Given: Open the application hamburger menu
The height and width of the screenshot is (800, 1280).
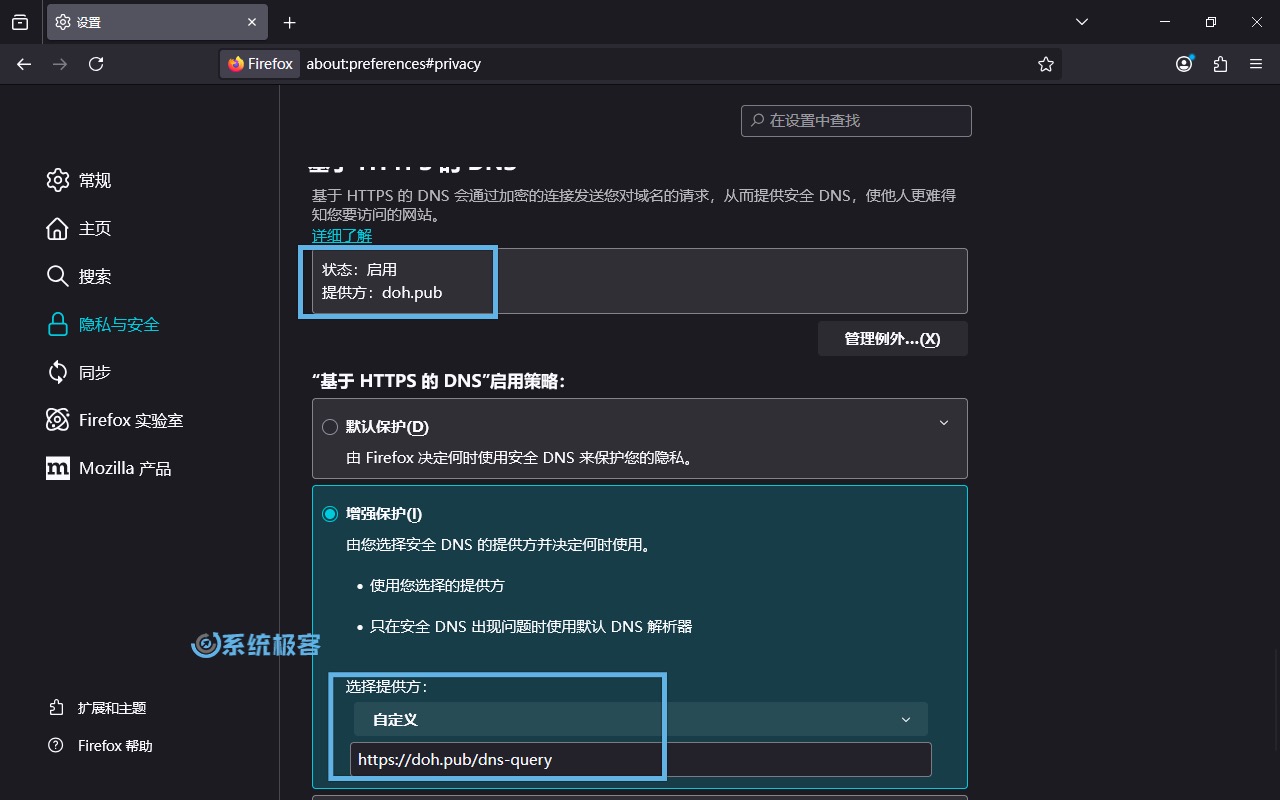Looking at the screenshot, I should point(1256,64).
